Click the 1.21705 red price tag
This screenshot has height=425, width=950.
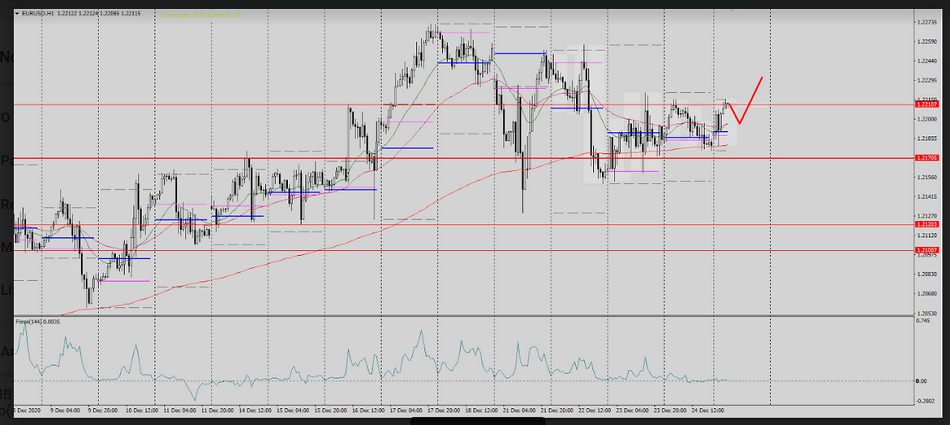pos(928,158)
